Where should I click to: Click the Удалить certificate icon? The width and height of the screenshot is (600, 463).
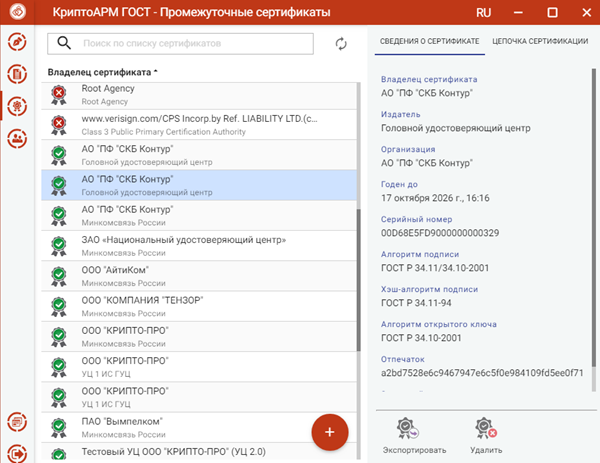pos(486,428)
